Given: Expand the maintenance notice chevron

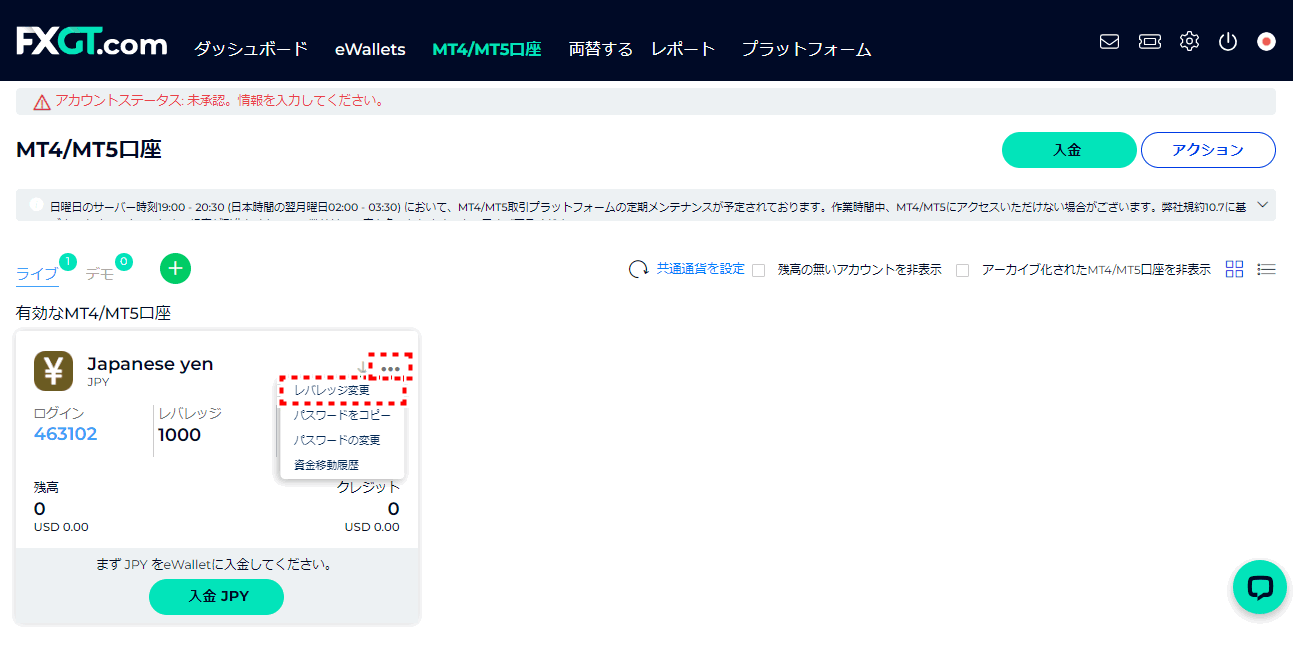Looking at the screenshot, I should point(1262,204).
